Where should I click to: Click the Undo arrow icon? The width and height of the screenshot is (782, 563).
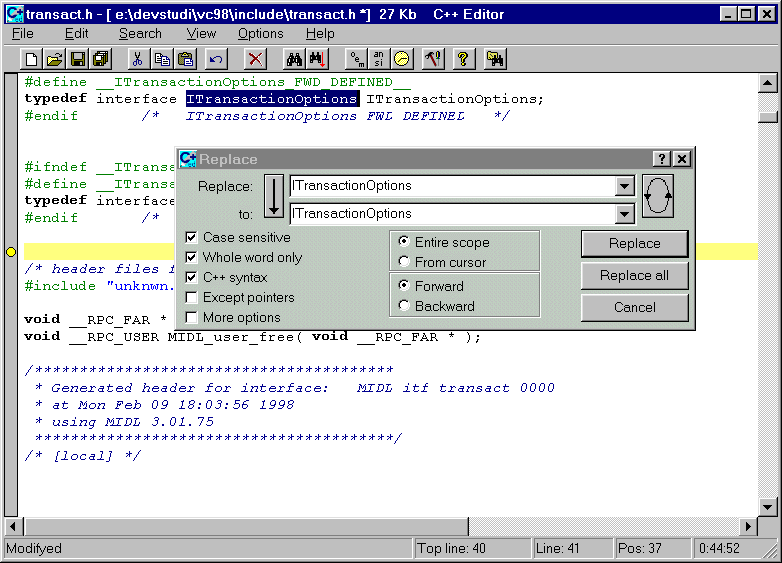(x=216, y=59)
